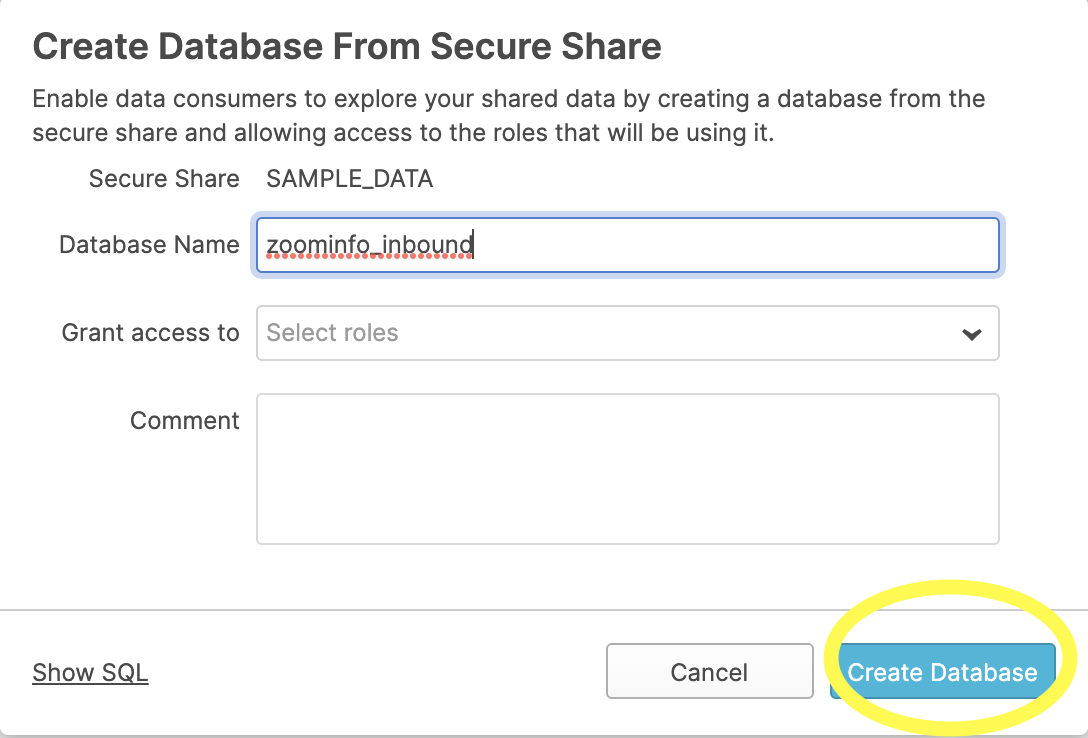Cancel the database creation dialog
This screenshot has width=1088, height=738.
coord(709,672)
